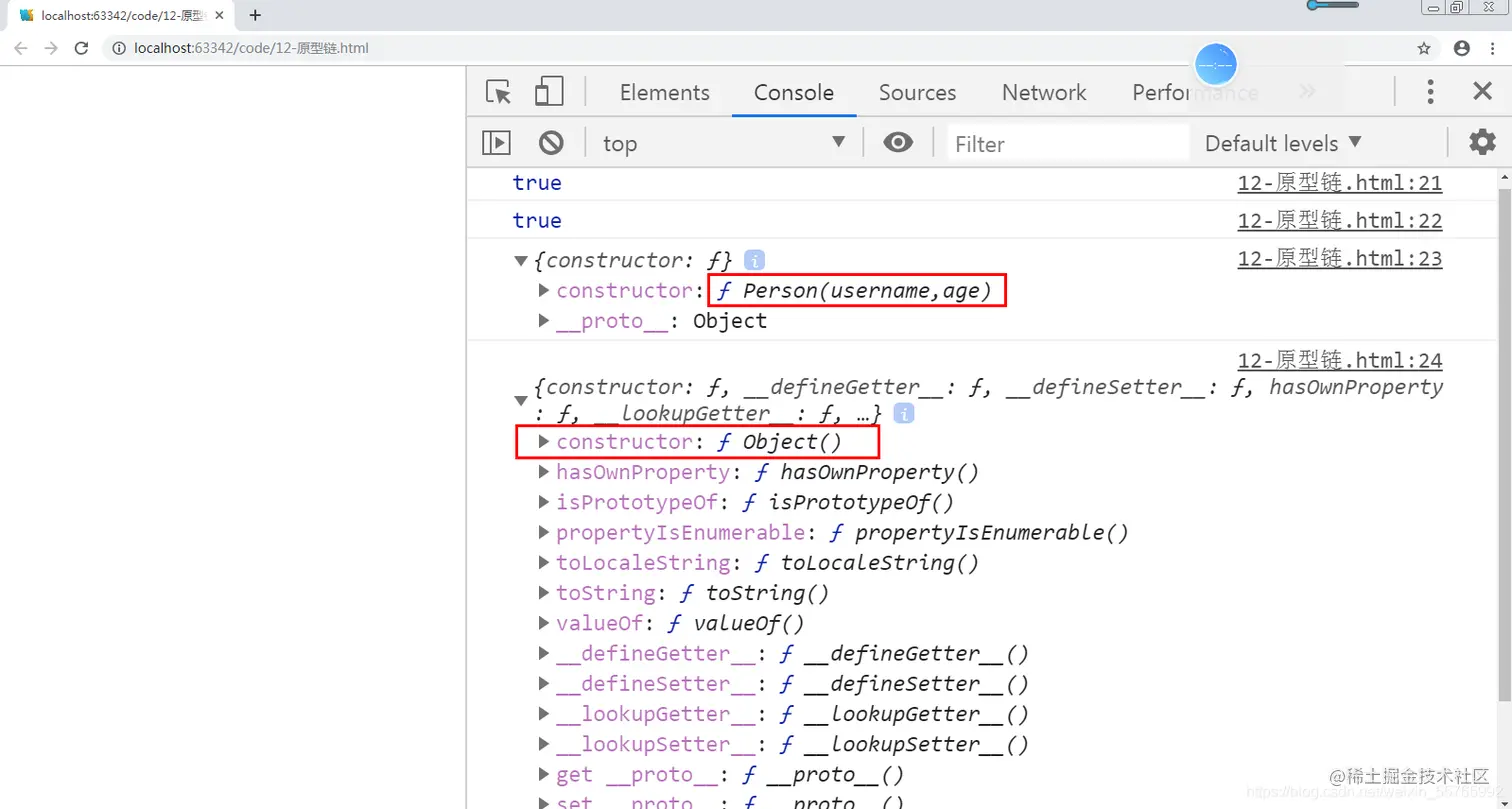Open source link 12-原型链.html:24
This screenshot has height=809, width=1512.
click(x=1340, y=361)
